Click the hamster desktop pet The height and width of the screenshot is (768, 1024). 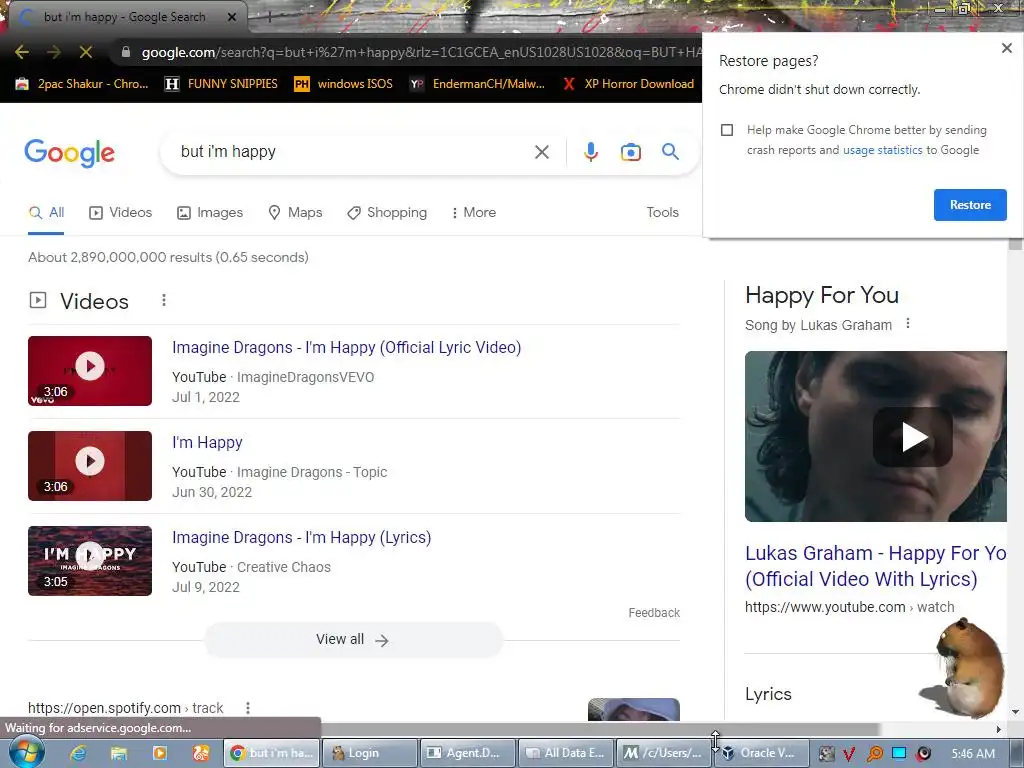pos(964,669)
